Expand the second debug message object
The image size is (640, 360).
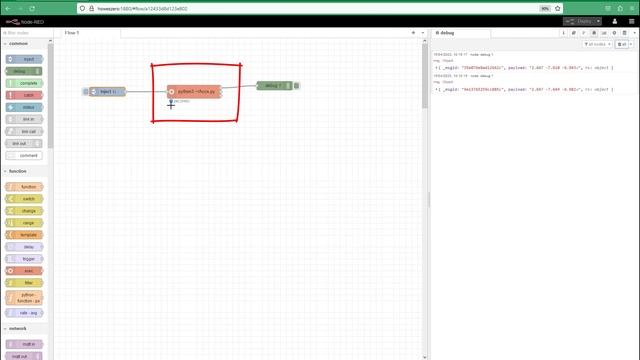coord(436,89)
